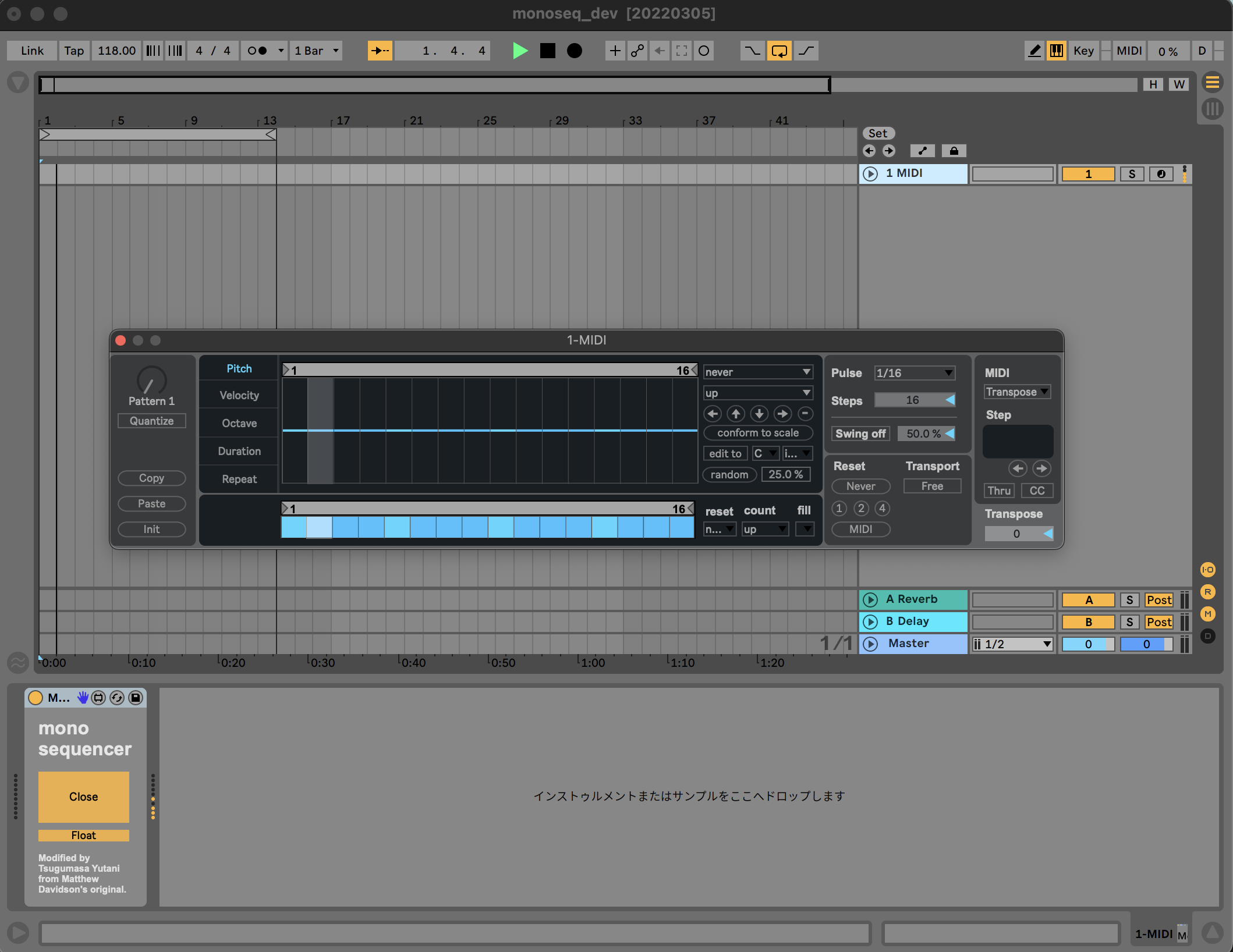Open the Pulse 1/16 dropdown
1233x952 pixels.
914,373
